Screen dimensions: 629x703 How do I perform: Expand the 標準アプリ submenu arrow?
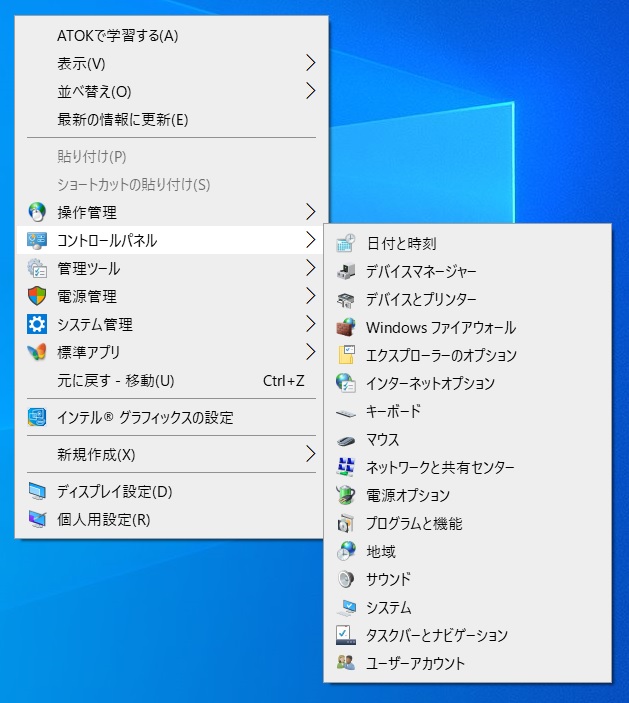pos(311,352)
